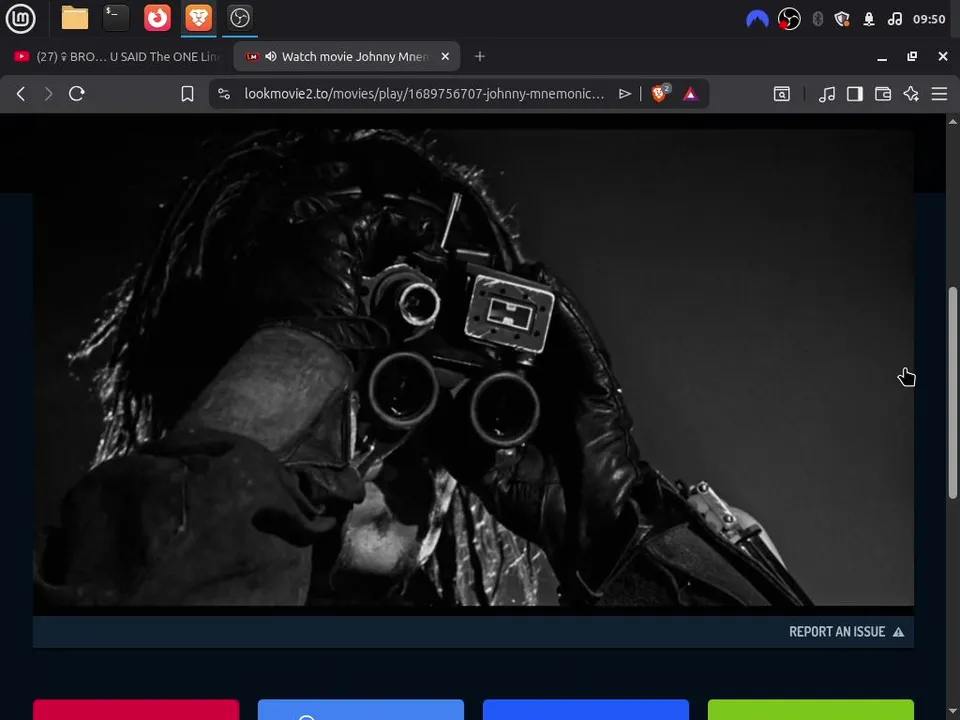Go back to the previous page
Viewport: 960px width, 720px height.
(x=21, y=94)
